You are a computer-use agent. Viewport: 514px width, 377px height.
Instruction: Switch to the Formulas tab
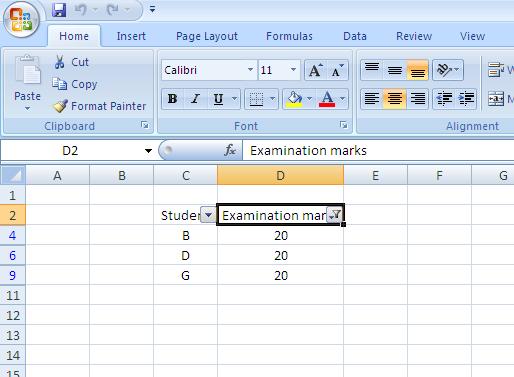point(289,36)
